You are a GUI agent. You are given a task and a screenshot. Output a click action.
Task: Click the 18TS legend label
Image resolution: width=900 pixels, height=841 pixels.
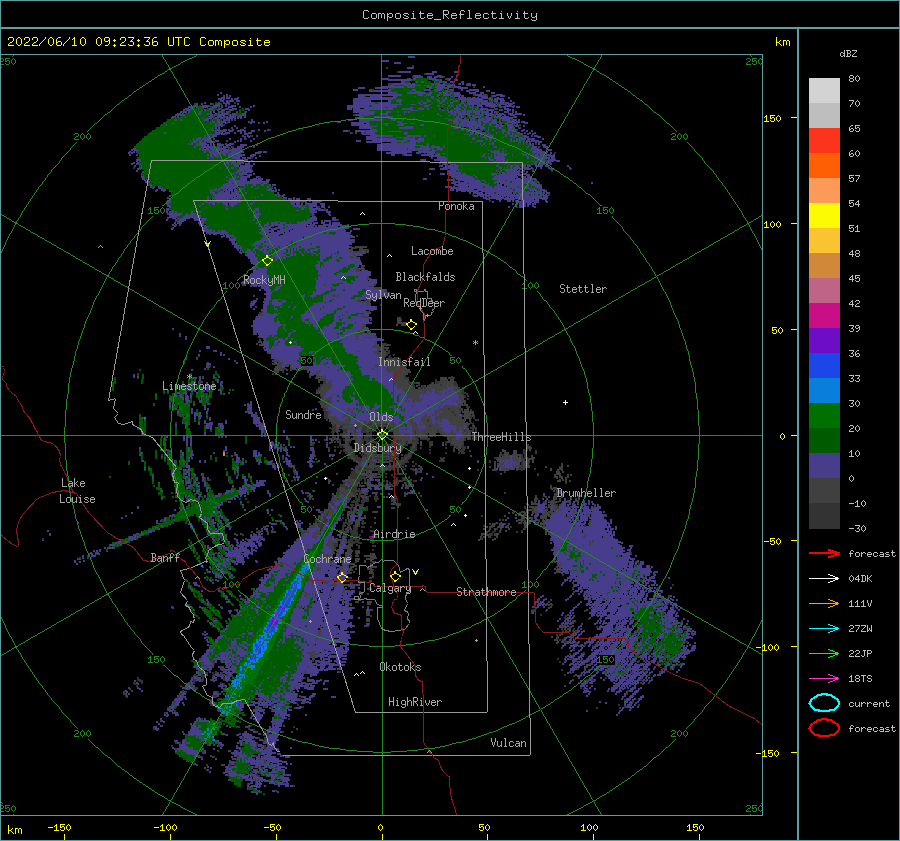(860, 679)
